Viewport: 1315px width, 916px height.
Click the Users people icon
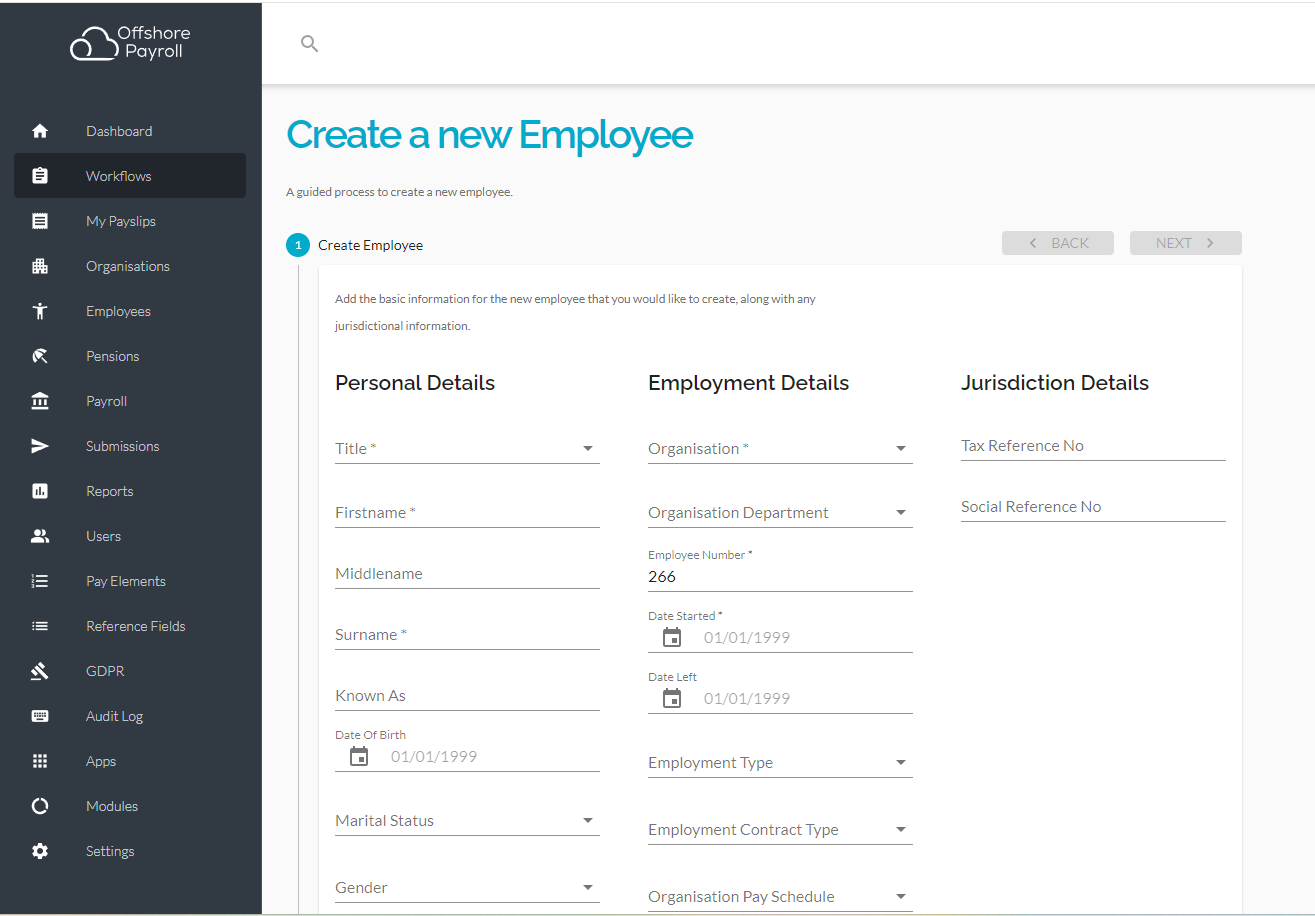pyautogui.click(x=40, y=536)
